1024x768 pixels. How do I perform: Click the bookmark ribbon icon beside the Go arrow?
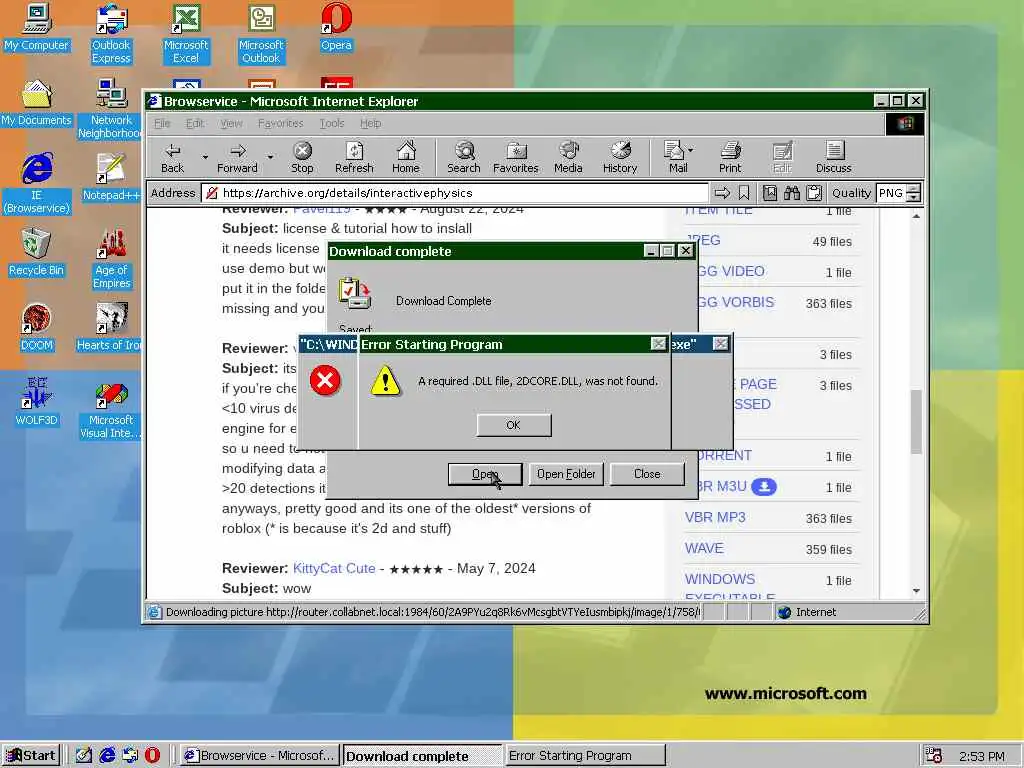tap(744, 193)
